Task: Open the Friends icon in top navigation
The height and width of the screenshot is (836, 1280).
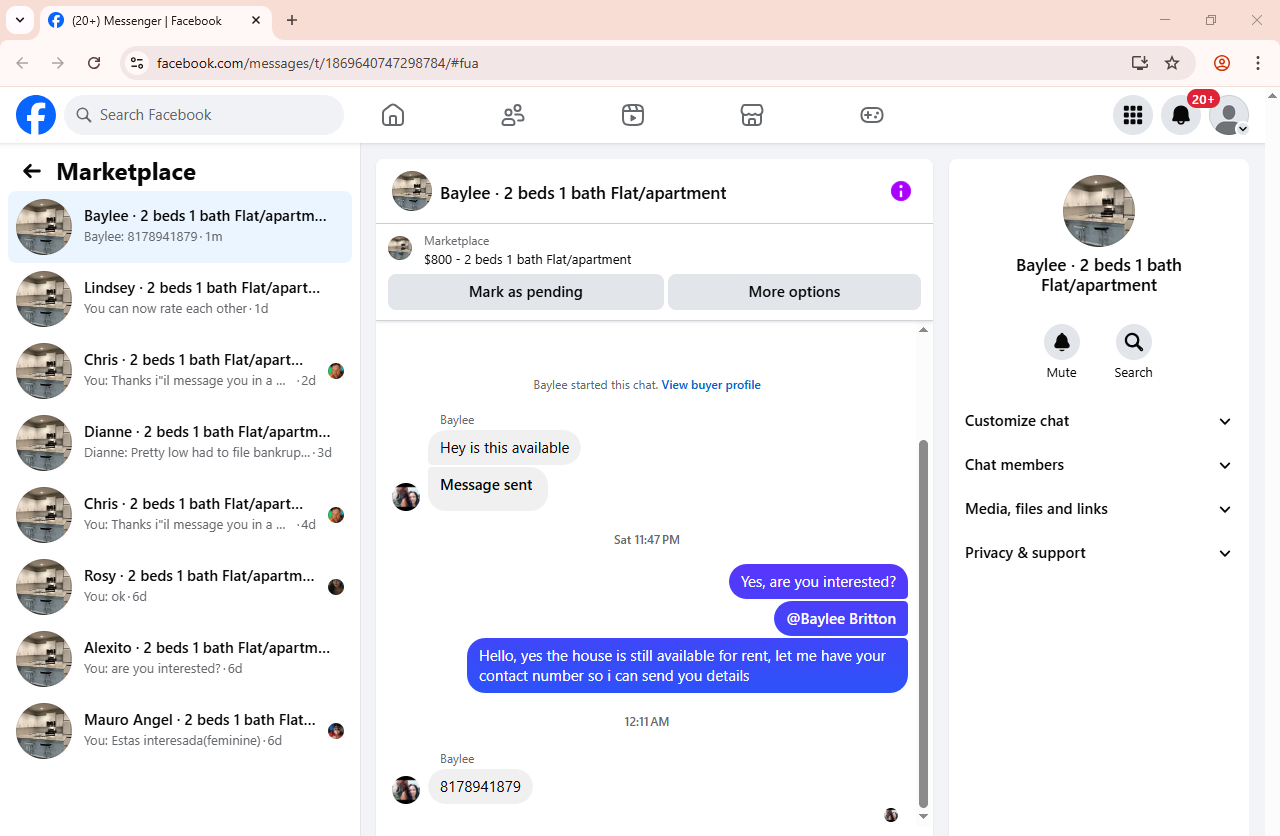Action: [513, 115]
